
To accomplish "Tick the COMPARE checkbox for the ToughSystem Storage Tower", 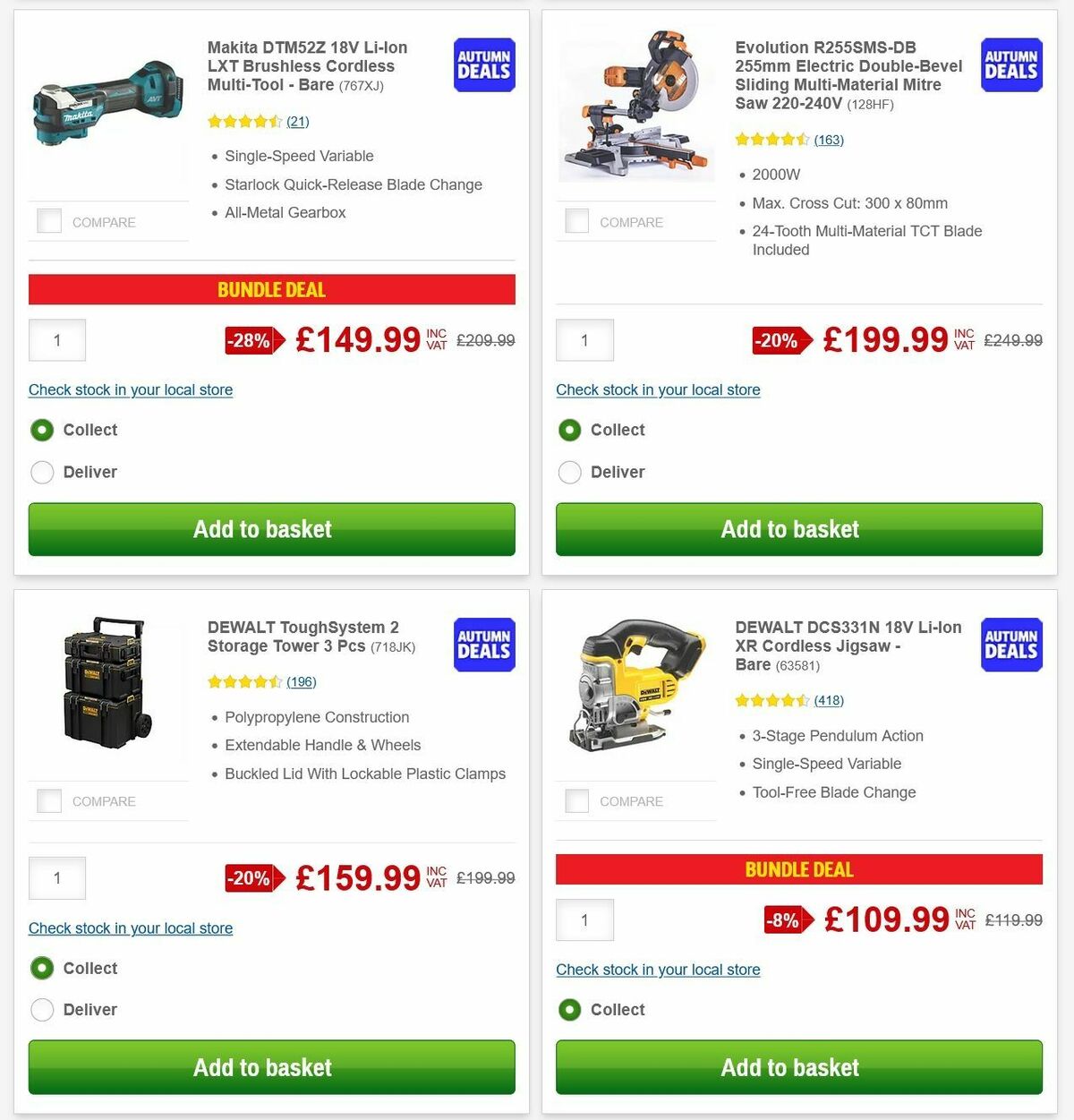I will click(49, 799).
